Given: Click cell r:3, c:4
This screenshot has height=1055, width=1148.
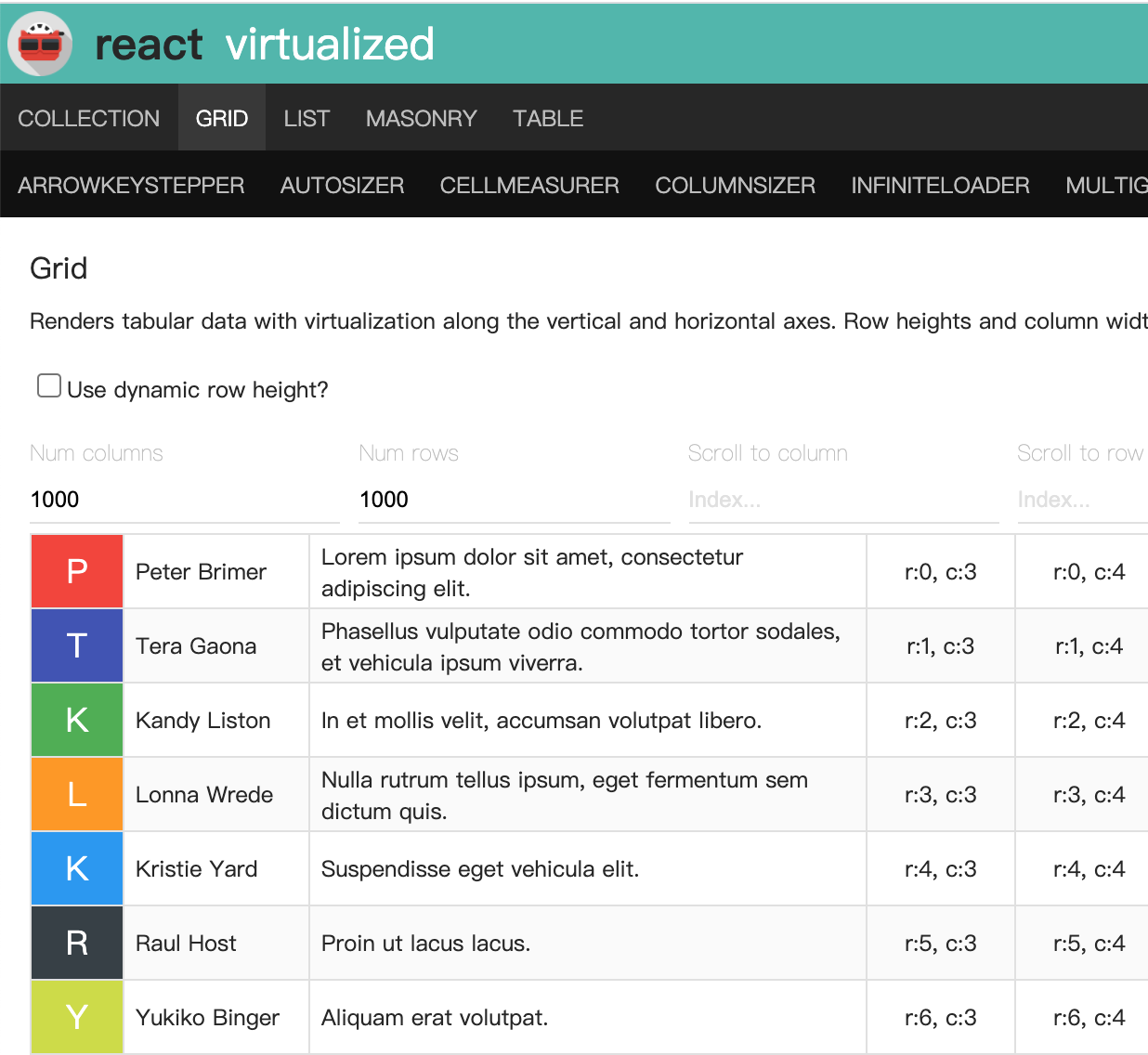Looking at the screenshot, I should 1082,794.
